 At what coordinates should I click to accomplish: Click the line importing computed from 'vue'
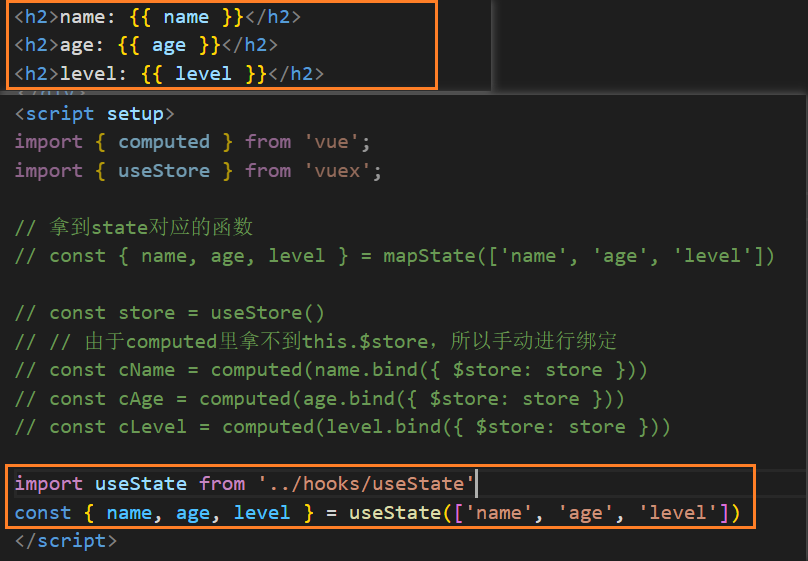tap(192, 142)
